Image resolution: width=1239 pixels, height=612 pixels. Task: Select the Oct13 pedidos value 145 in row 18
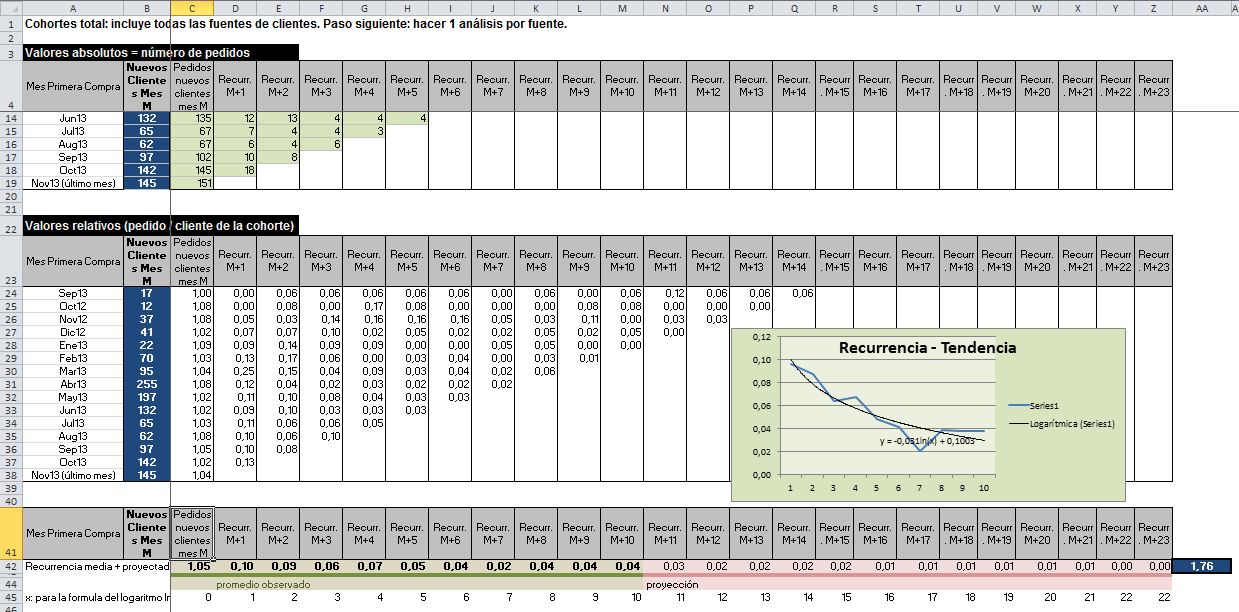192,170
